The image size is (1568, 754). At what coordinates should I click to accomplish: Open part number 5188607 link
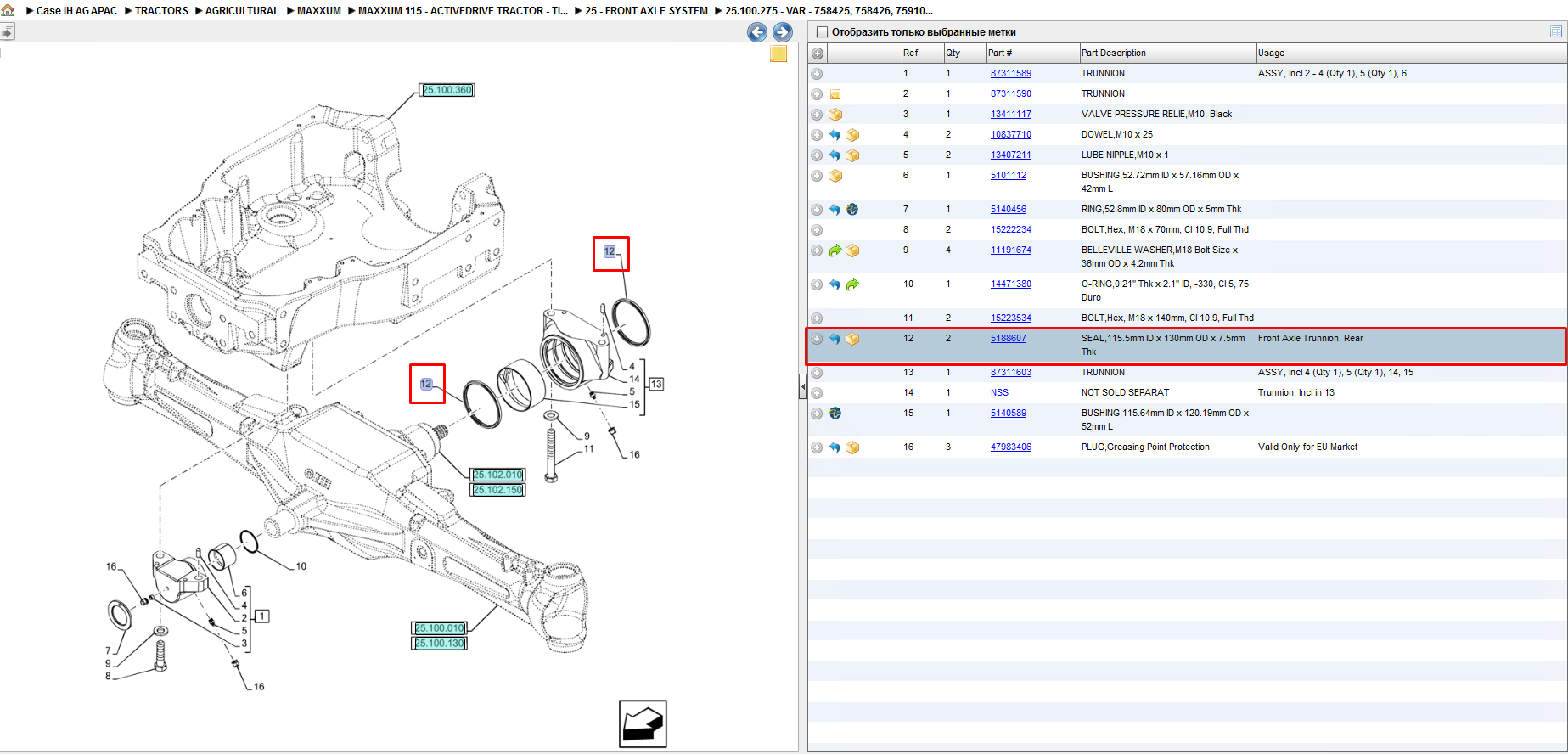click(x=1008, y=339)
